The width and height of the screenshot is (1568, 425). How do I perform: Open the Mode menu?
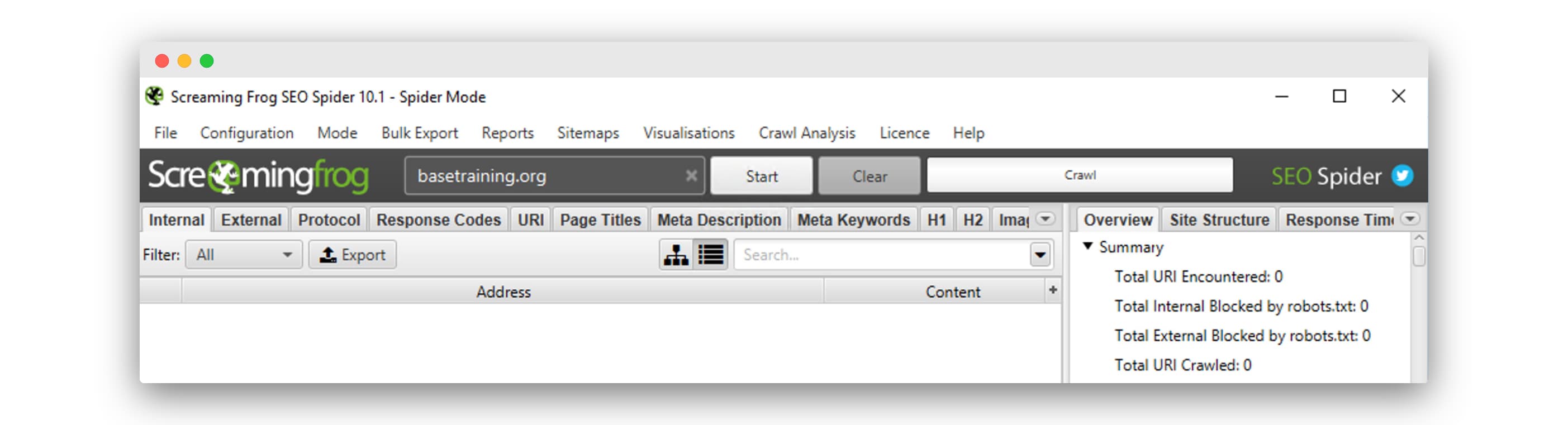coord(337,132)
